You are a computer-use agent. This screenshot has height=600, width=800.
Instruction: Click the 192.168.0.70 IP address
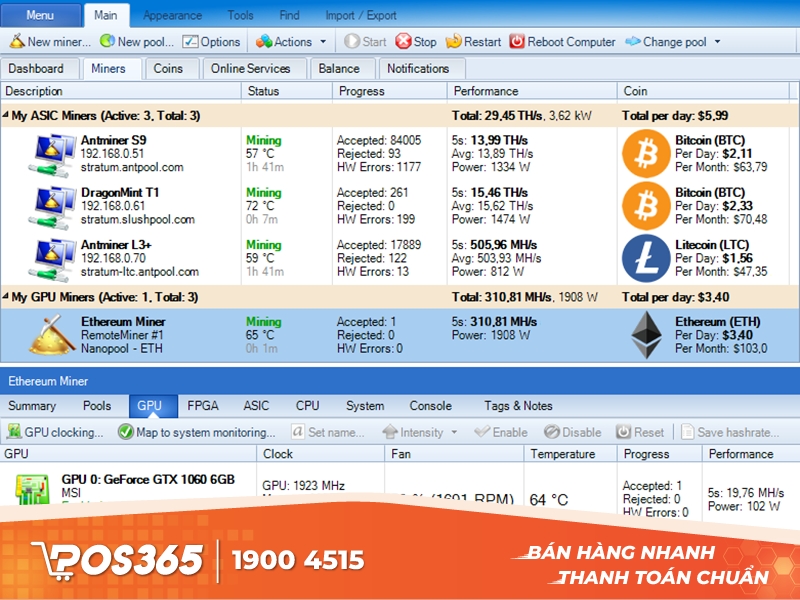click(113, 258)
